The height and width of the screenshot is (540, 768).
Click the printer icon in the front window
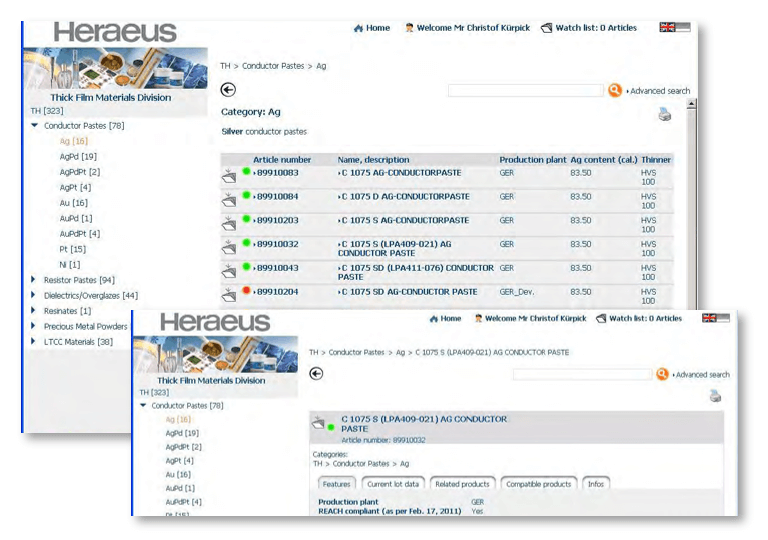click(716, 395)
